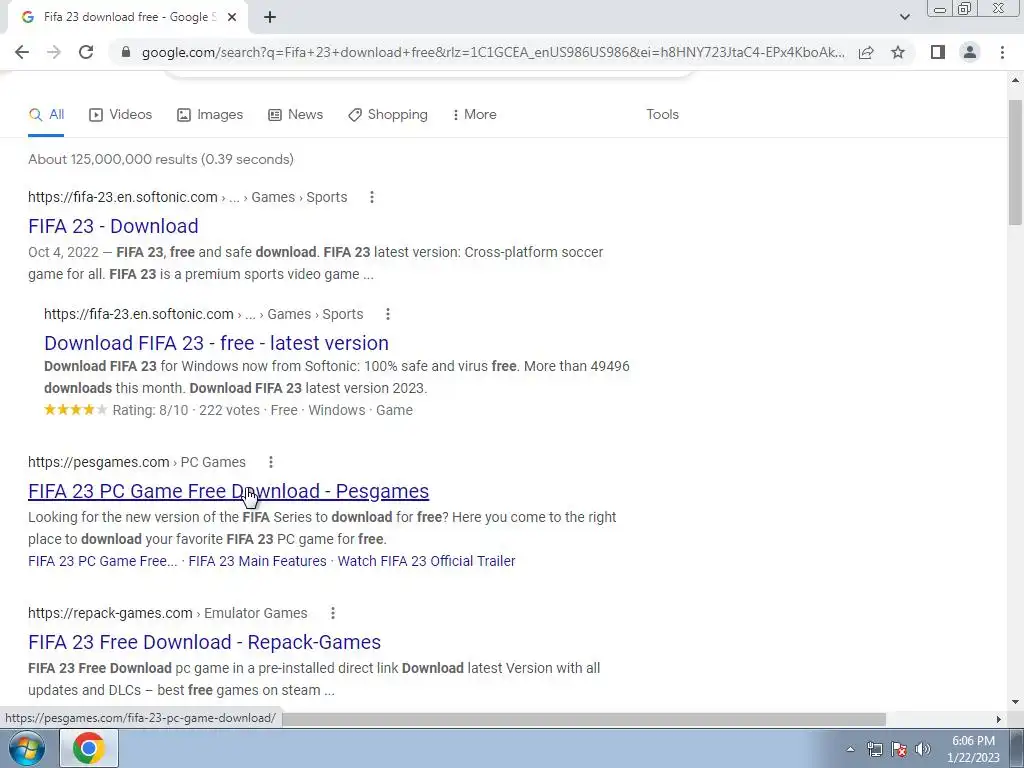1024x768 pixels.
Task: Click the address bar URL
Action: (x=493, y=52)
